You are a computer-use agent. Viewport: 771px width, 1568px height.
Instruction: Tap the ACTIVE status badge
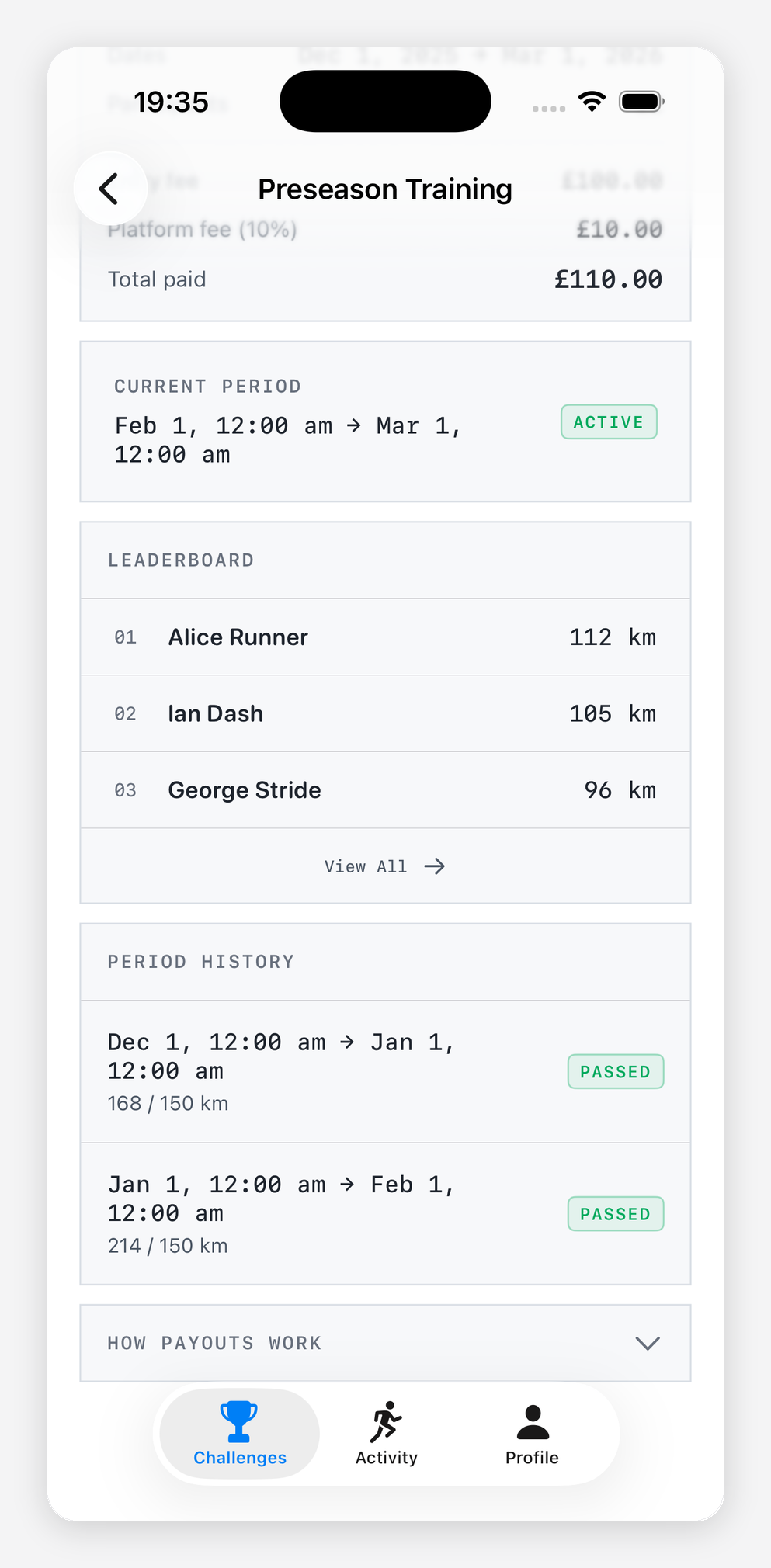coord(609,422)
